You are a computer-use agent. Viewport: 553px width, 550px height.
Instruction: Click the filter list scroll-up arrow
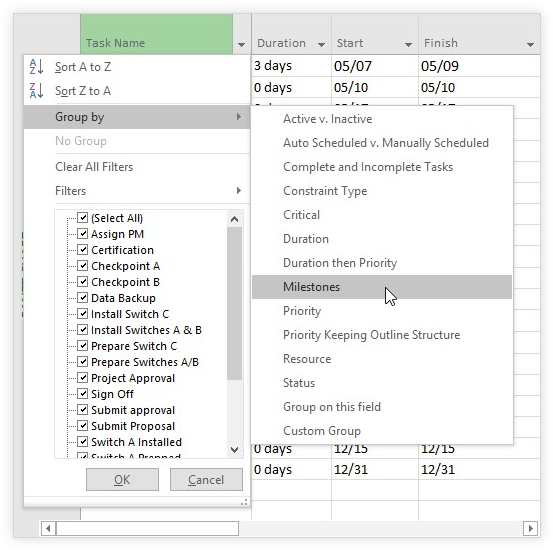coord(235,219)
